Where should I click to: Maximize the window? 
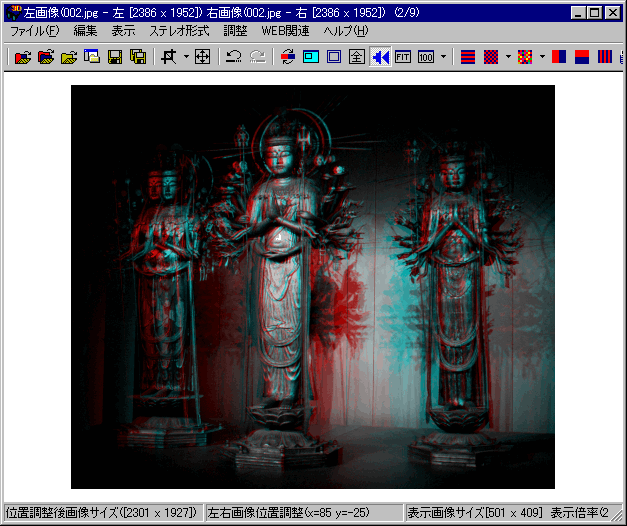pyautogui.click(x=595, y=13)
